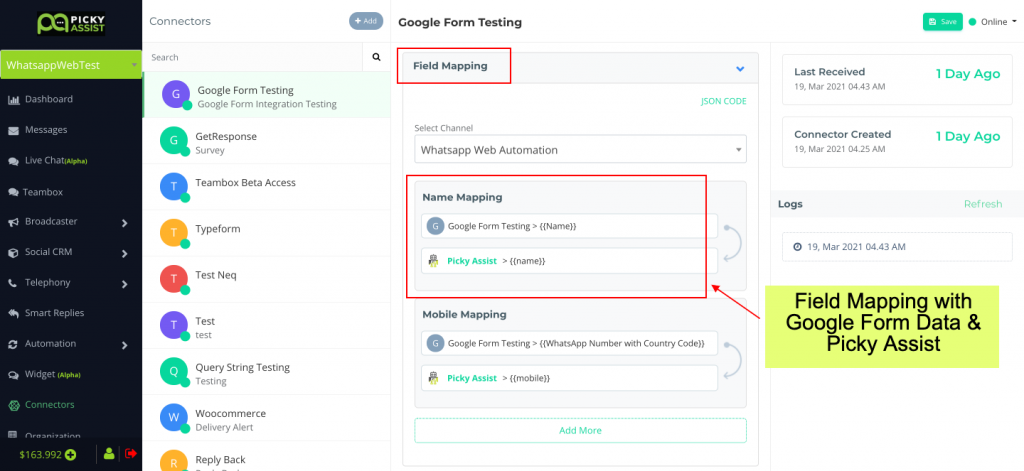Image resolution: width=1024 pixels, height=471 pixels.
Task: Open the Online status dropdown
Action: click(993, 22)
